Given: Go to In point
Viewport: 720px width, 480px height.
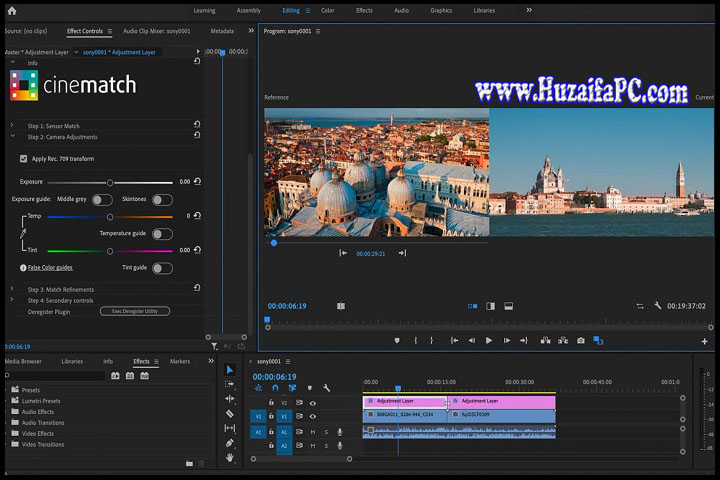Looking at the screenshot, I should tap(454, 340).
